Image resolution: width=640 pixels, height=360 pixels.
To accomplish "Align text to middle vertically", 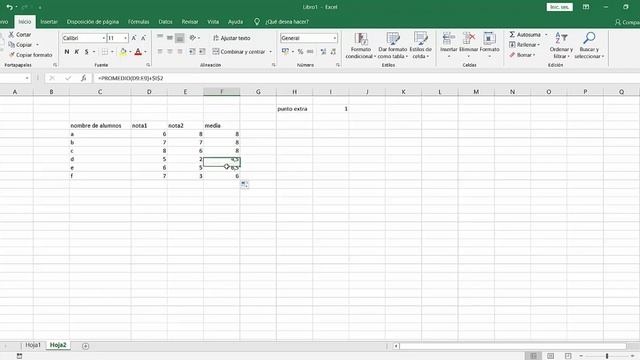I will [170, 38].
